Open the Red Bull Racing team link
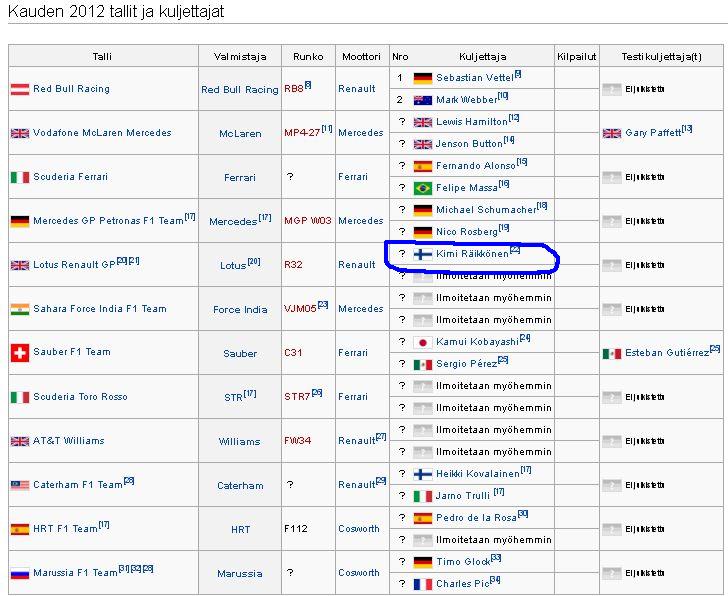 pyautogui.click(x=72, y=89)
